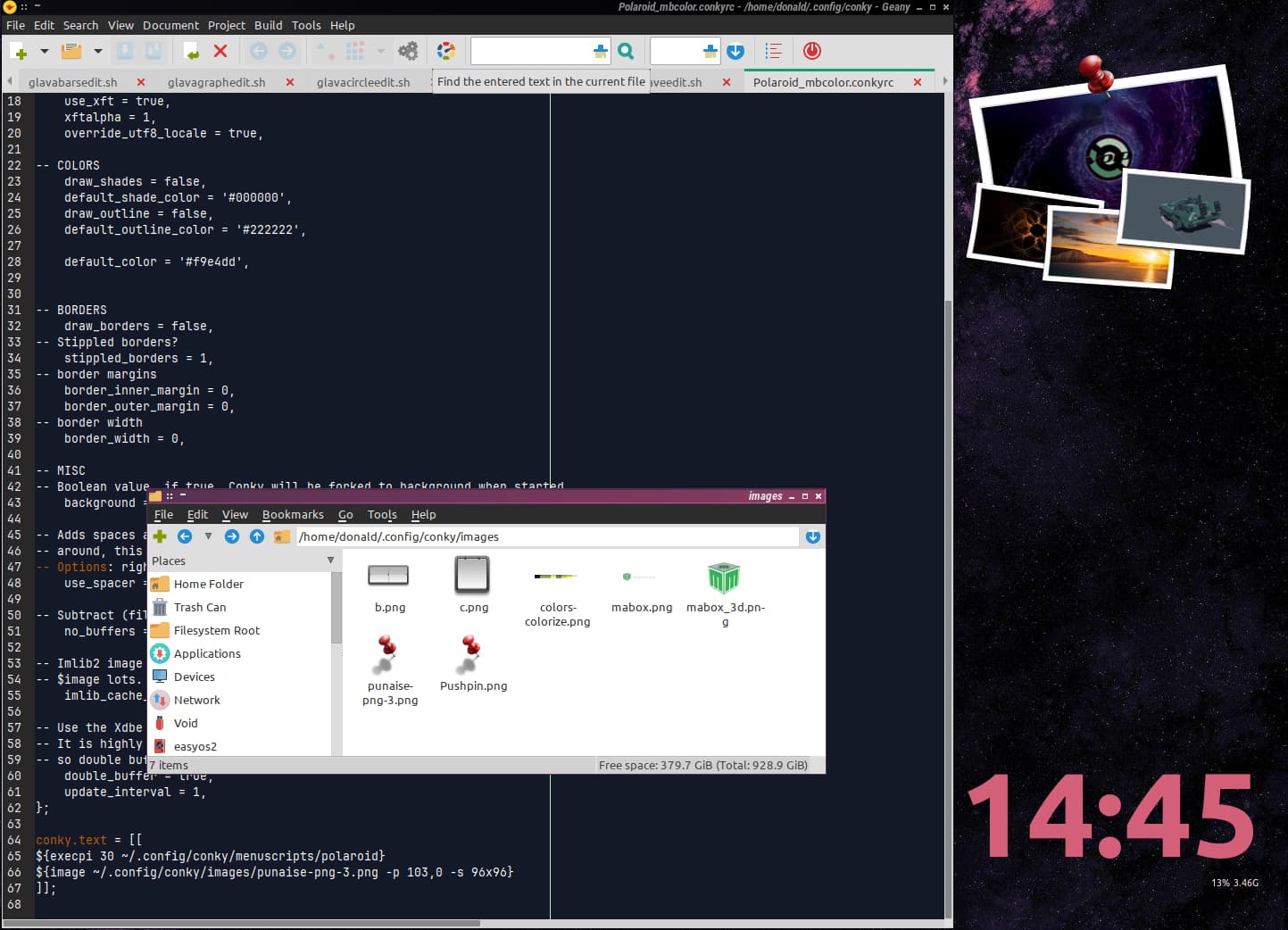Click the red Quit power icon

[x=811, y=51]
